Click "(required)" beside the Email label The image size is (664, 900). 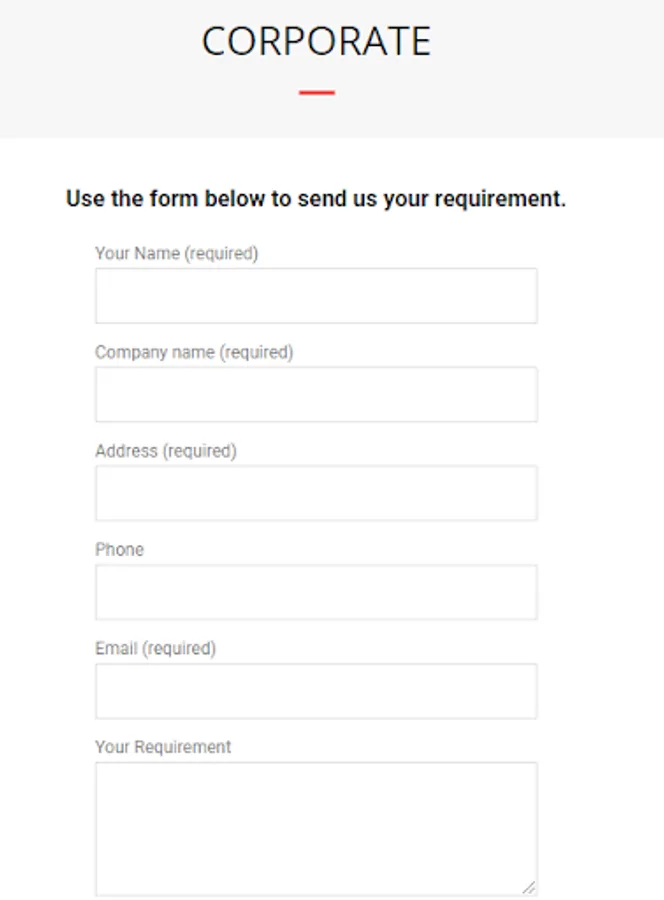coord(179,648)
